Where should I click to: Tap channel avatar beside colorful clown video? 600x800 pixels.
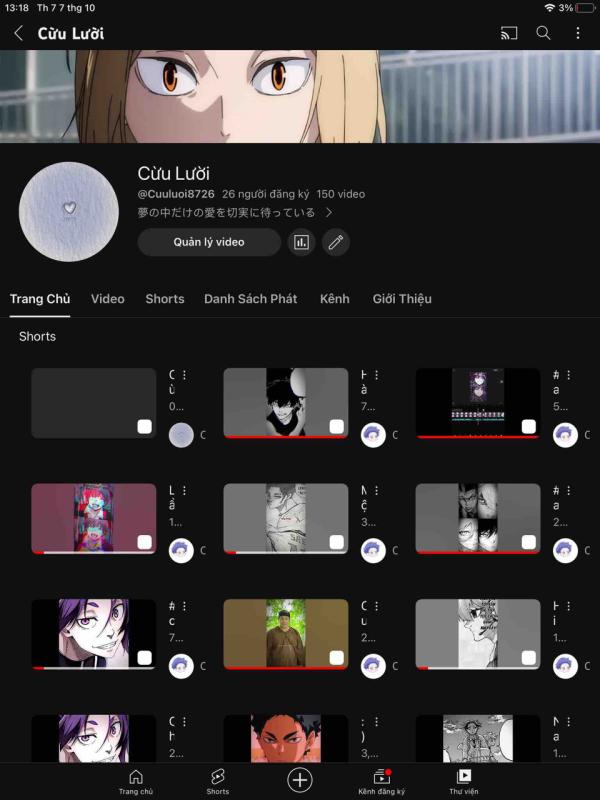181,551
